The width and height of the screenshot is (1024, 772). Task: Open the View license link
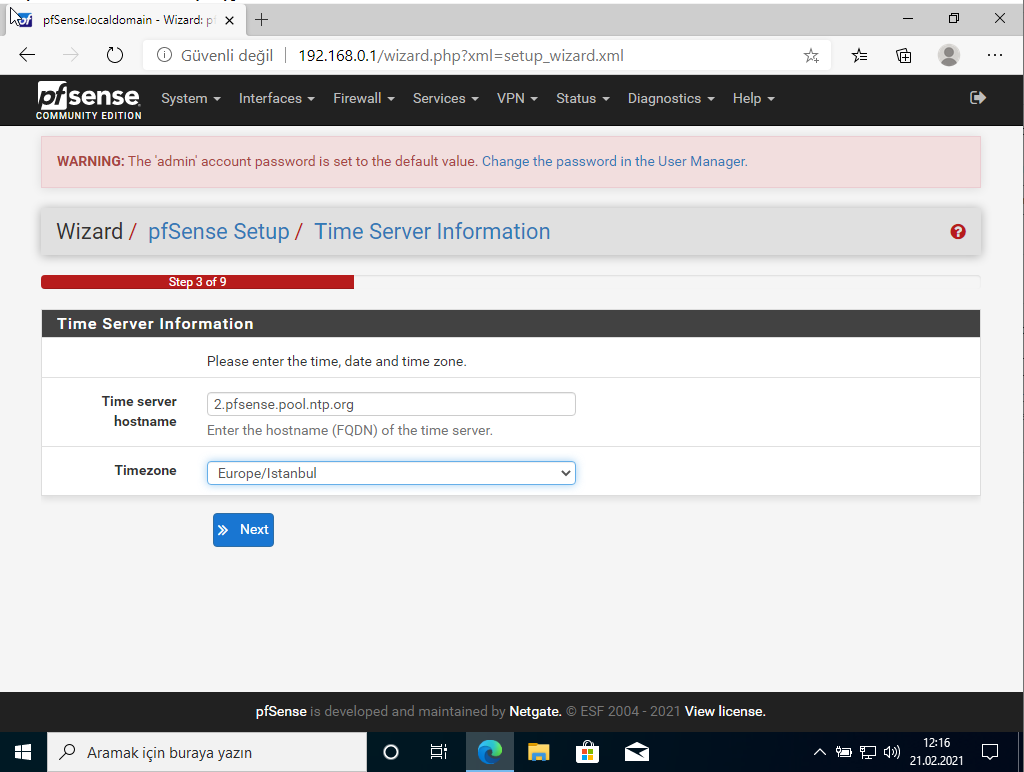click(x=725, y=711)
